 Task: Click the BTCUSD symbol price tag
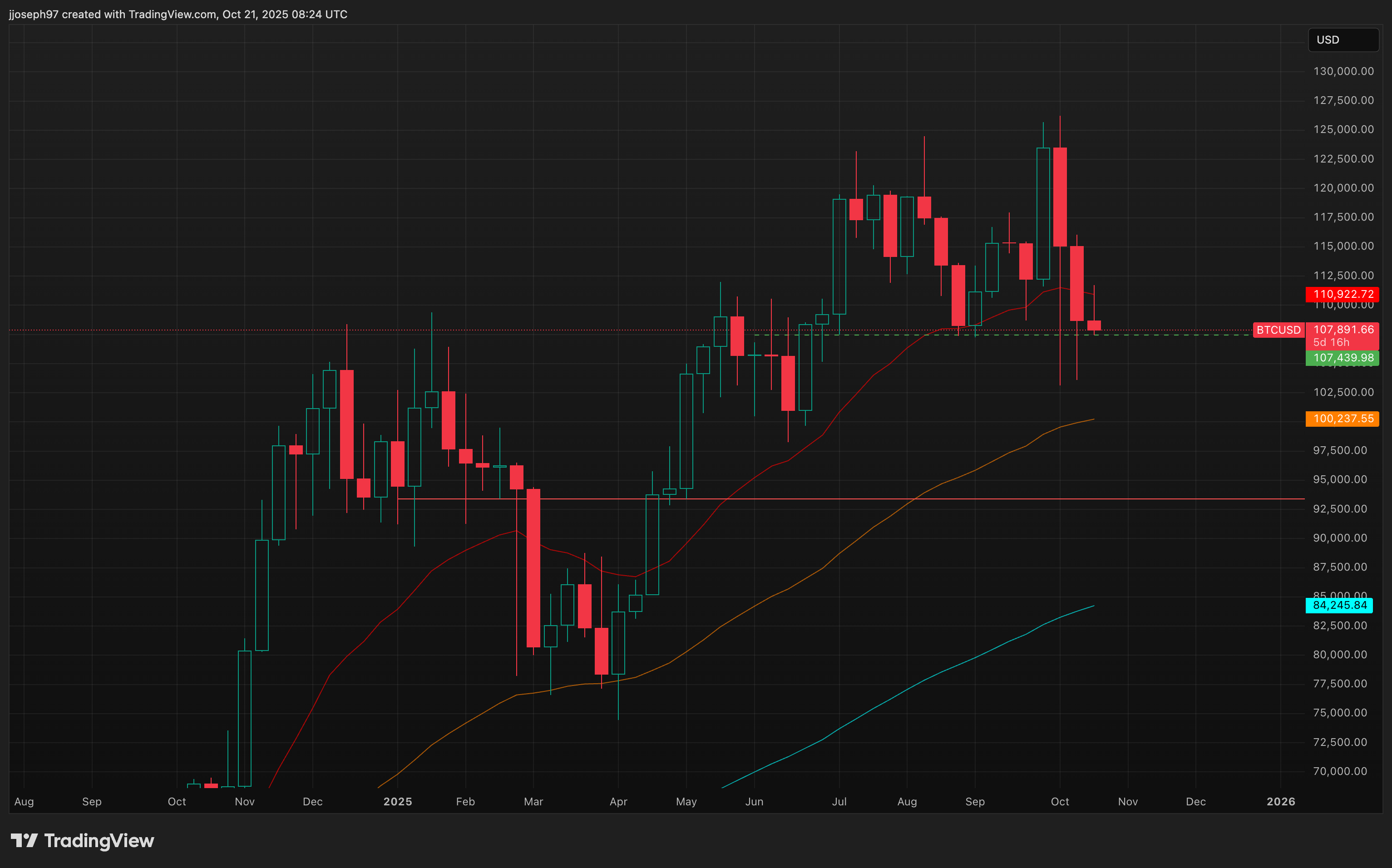(1278, 330)
